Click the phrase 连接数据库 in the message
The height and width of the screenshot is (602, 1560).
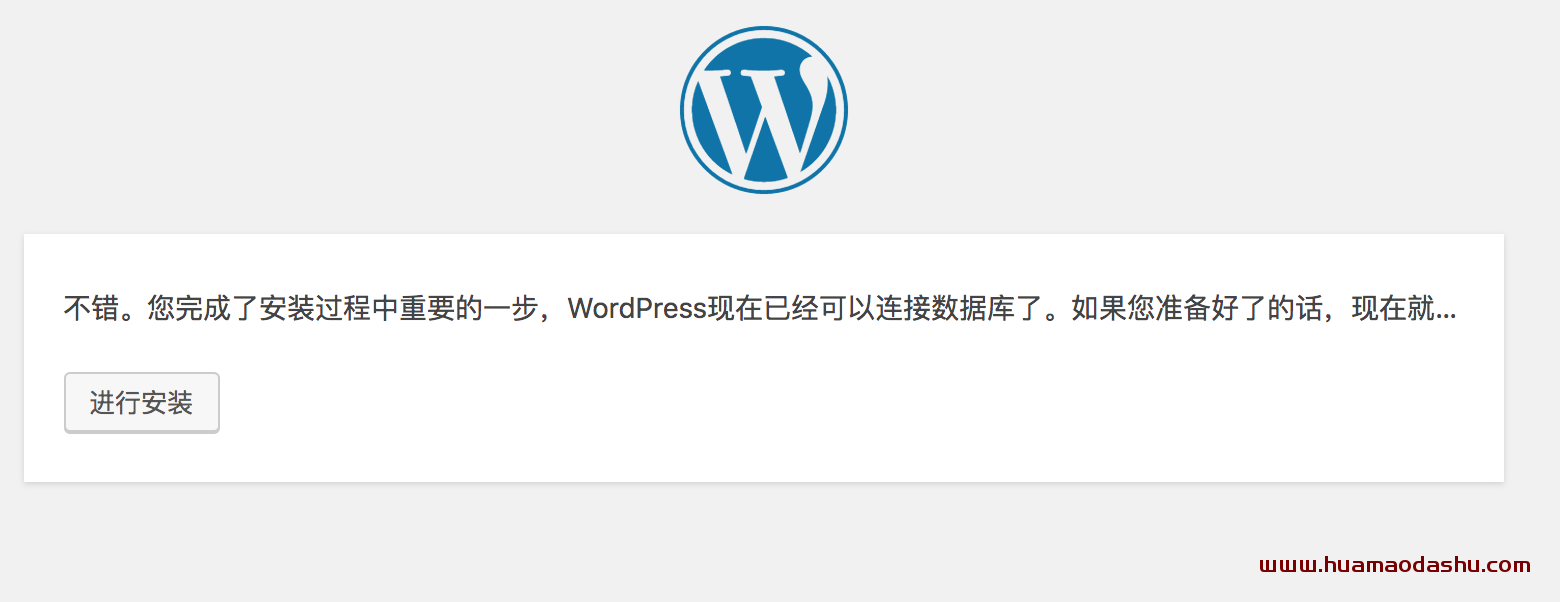(x=932, y=308)
